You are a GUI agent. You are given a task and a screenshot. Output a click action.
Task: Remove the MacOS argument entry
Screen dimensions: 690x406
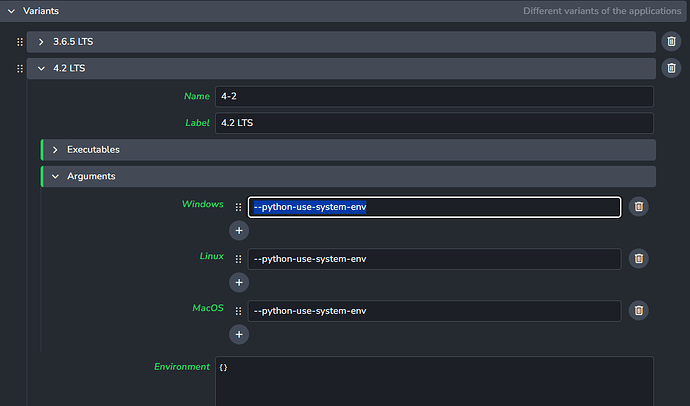click(639, 311)
